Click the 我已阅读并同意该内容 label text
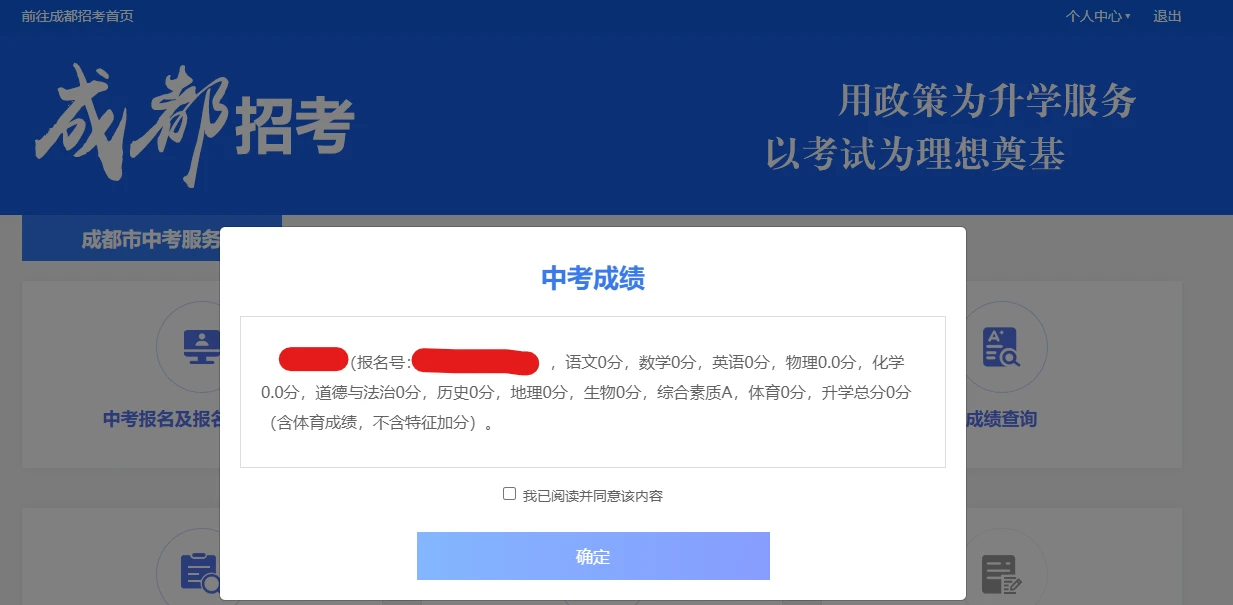The width and height of the screenshot is (1233, 605). [x=593, y=495]
